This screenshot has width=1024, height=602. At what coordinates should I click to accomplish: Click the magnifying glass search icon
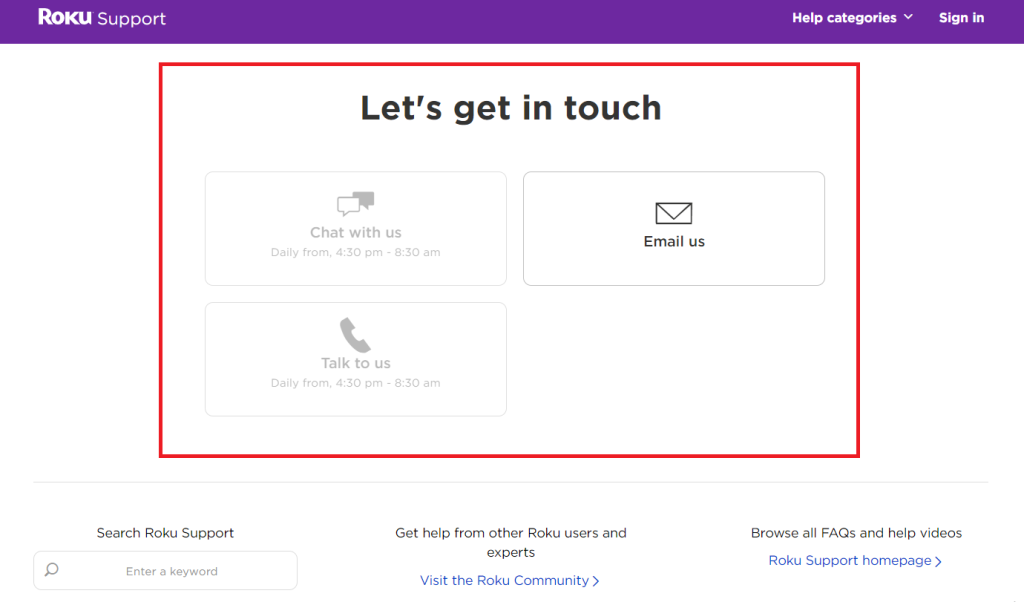pos(52,570)
